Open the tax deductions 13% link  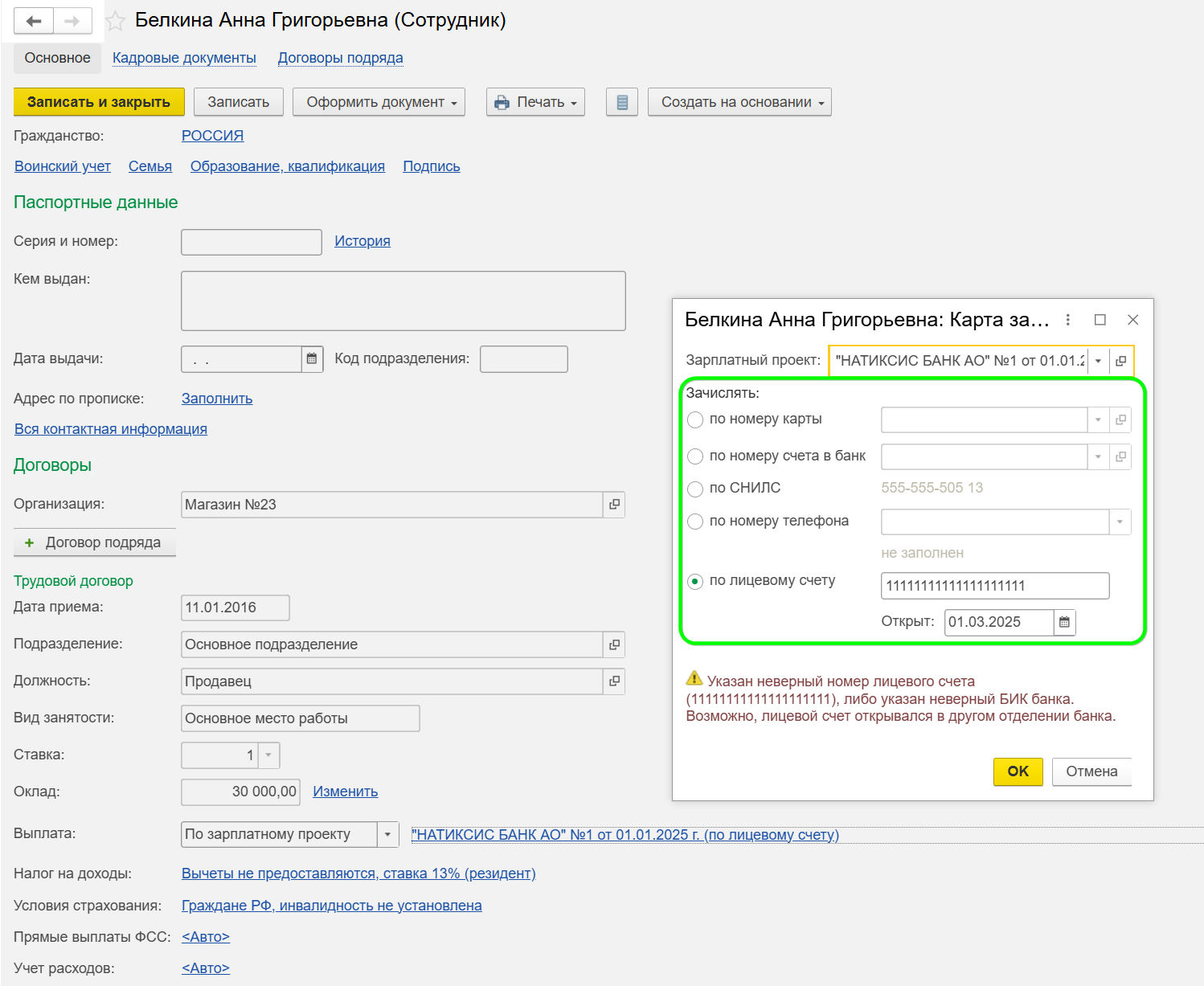(358, 873)
